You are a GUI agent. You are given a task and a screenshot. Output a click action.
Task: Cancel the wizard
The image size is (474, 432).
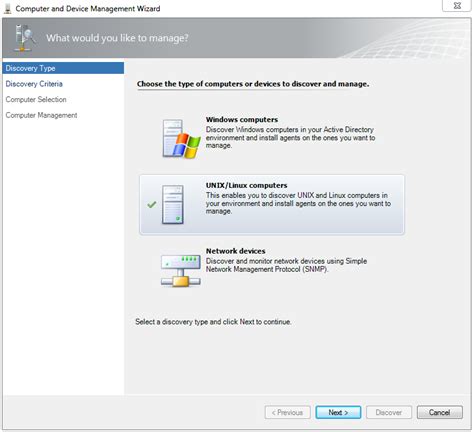point(440,412)
